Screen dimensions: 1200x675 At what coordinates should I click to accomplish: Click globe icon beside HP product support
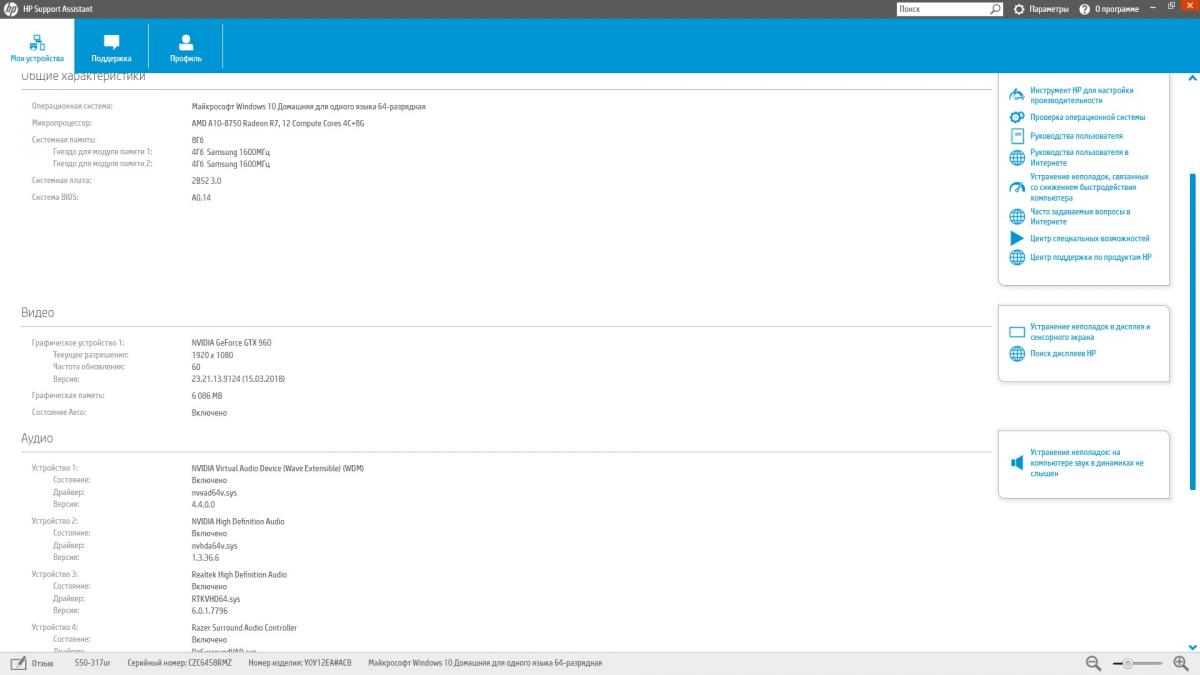(x=1016, y=257)
